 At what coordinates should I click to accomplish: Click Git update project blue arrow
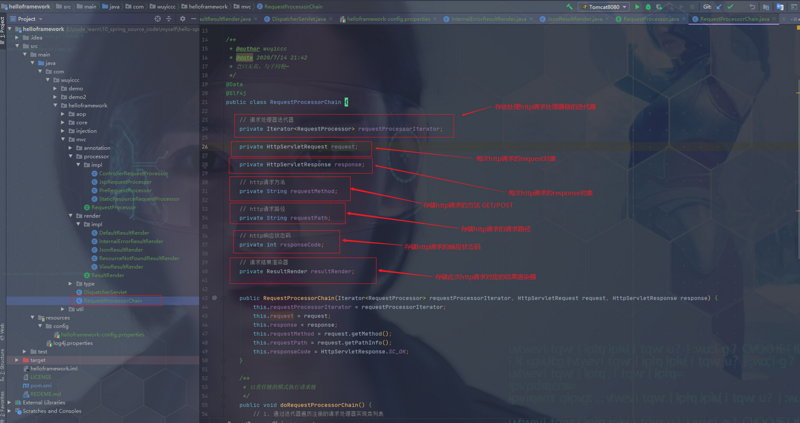719,7
